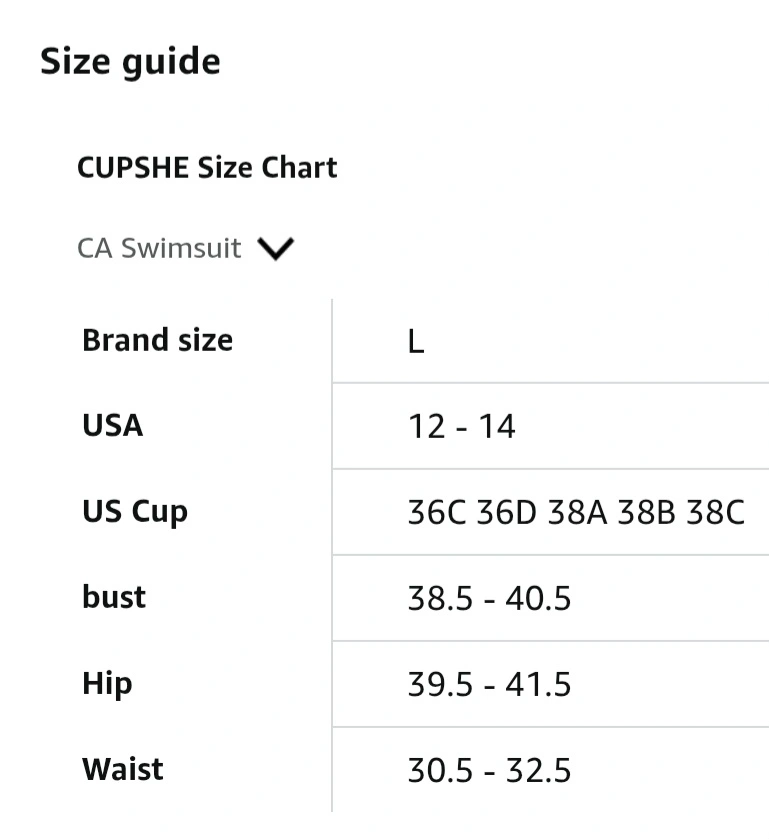Click the bust row label
Viewport: 769px width, 839px height.
tap(114, 597)
